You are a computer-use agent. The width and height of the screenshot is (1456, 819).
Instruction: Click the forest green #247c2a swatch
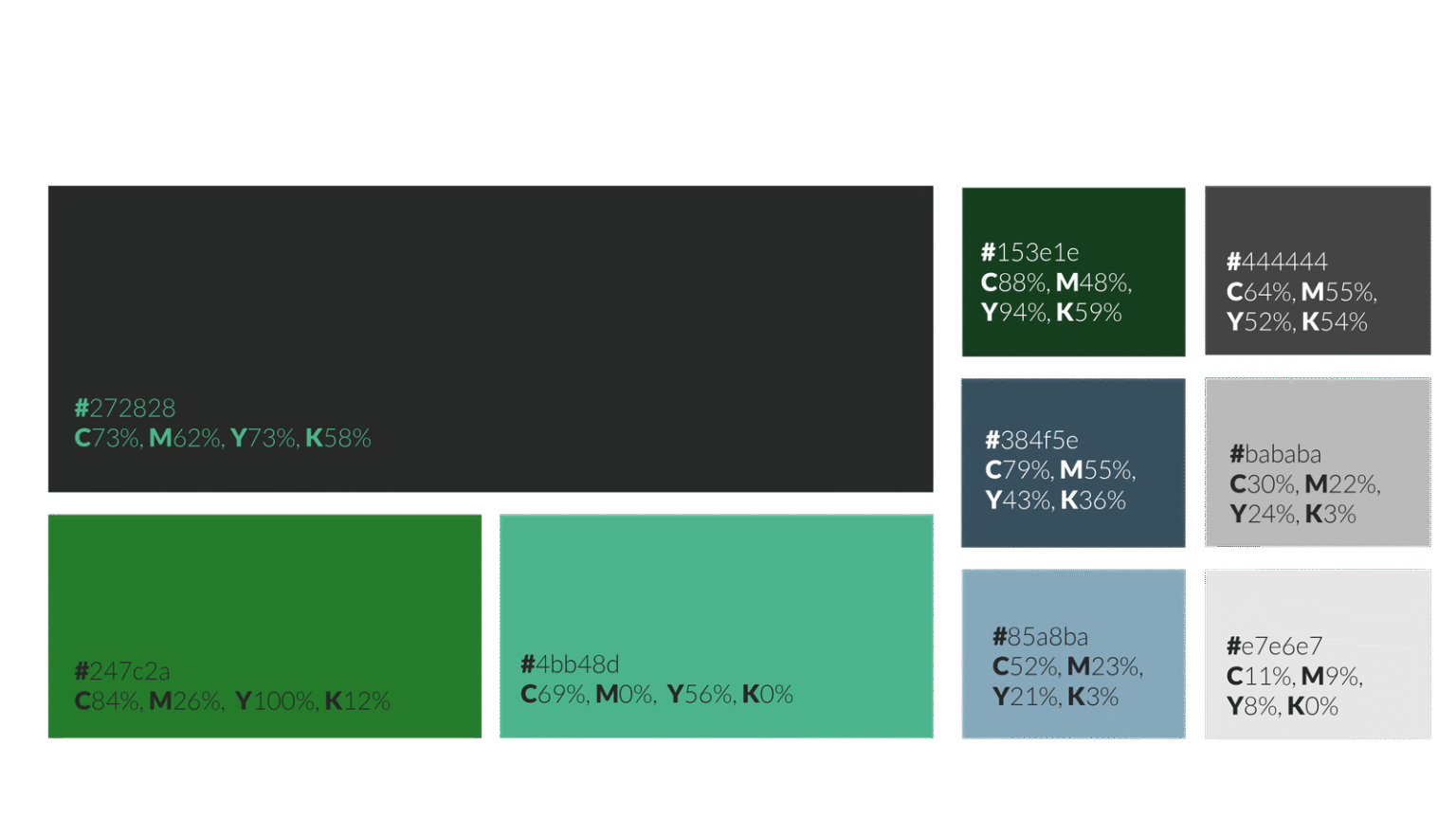point(264,588)
